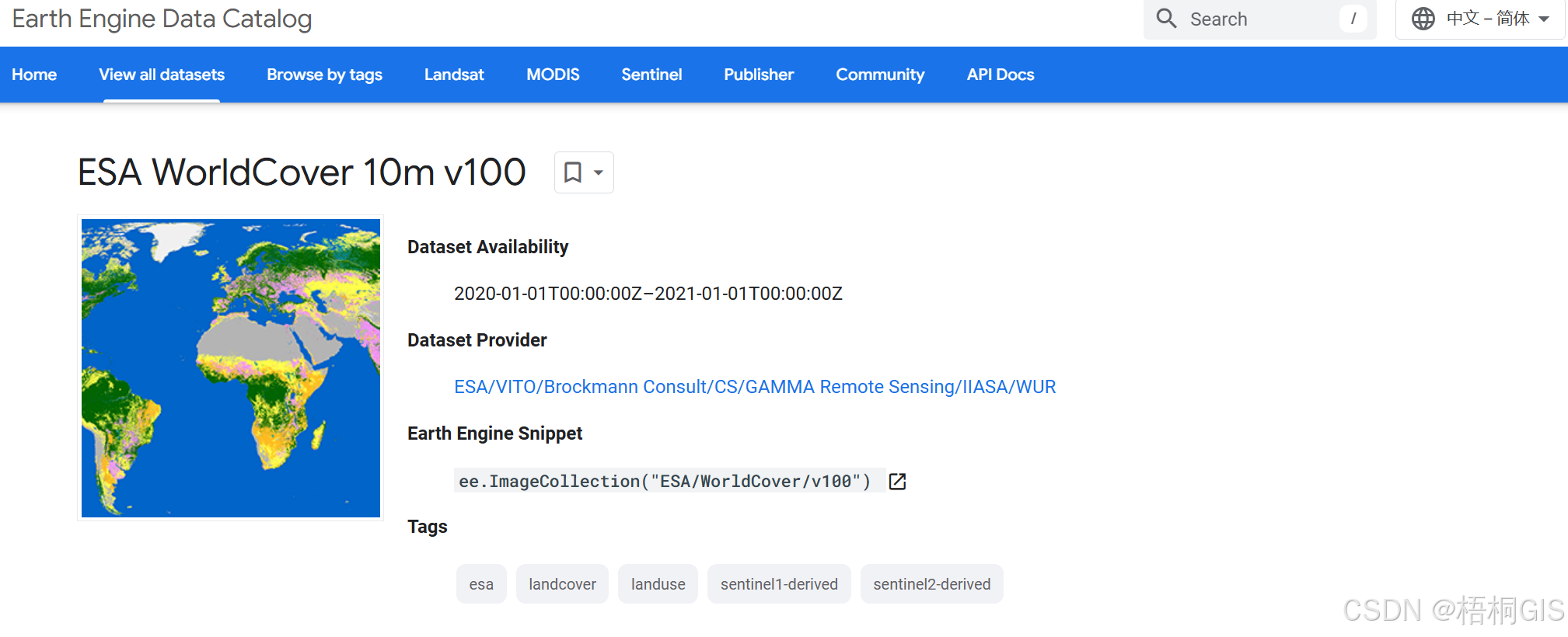Screen dimensions: 1568x637
Task: Open the API Docs tab
Action: [1001, 75]
